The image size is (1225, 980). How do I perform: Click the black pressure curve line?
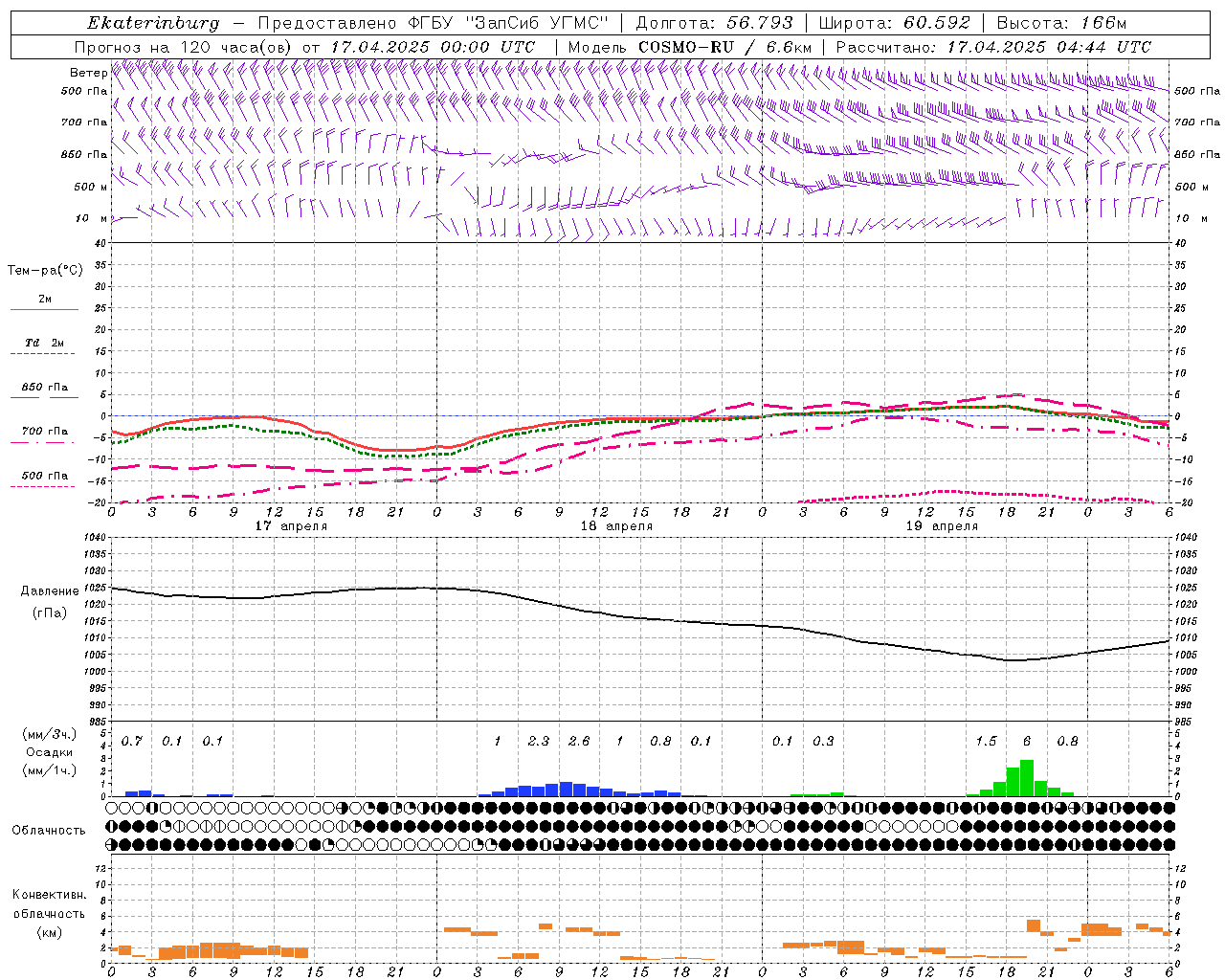(x=641, y=618)
